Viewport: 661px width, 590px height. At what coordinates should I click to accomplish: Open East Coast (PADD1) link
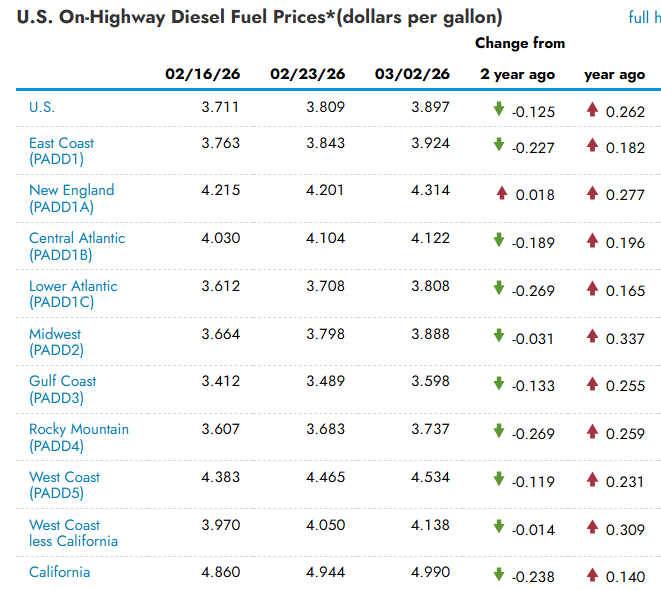pos(61,151)
